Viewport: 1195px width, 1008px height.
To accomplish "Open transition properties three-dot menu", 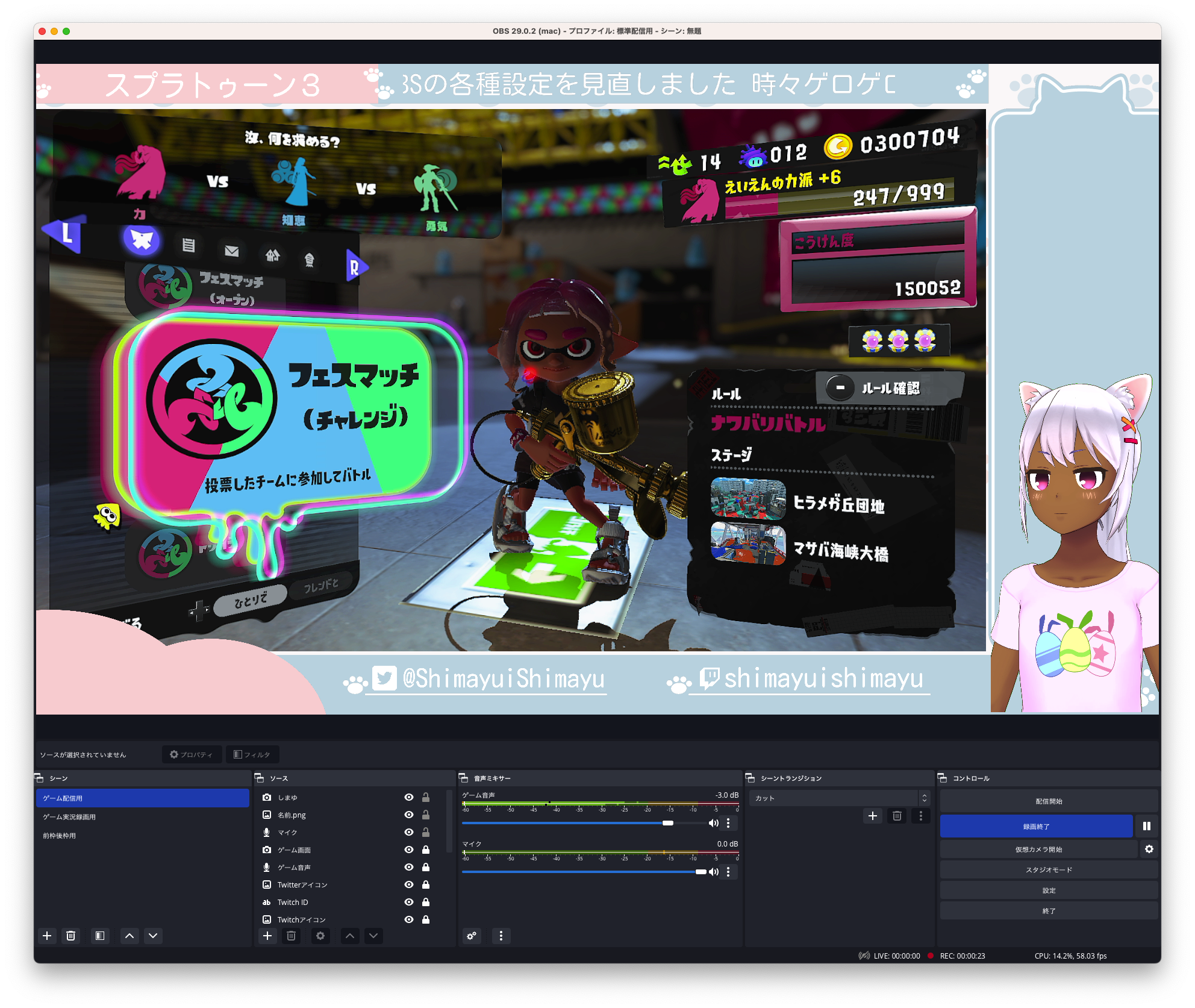I will click(x=920, y=816).
